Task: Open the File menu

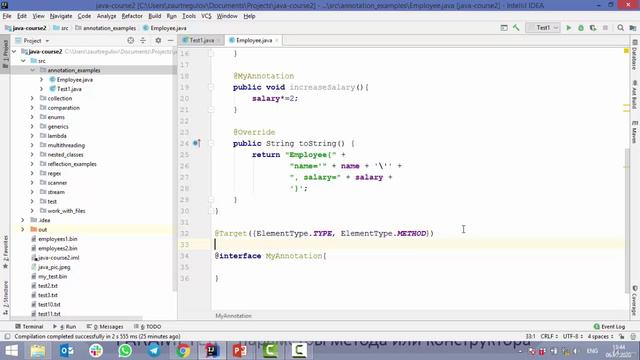Action: (7, 16)
